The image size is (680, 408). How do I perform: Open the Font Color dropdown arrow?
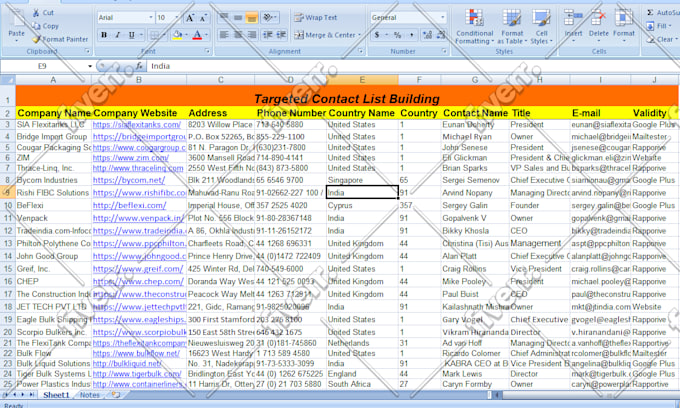coord(206,35)
